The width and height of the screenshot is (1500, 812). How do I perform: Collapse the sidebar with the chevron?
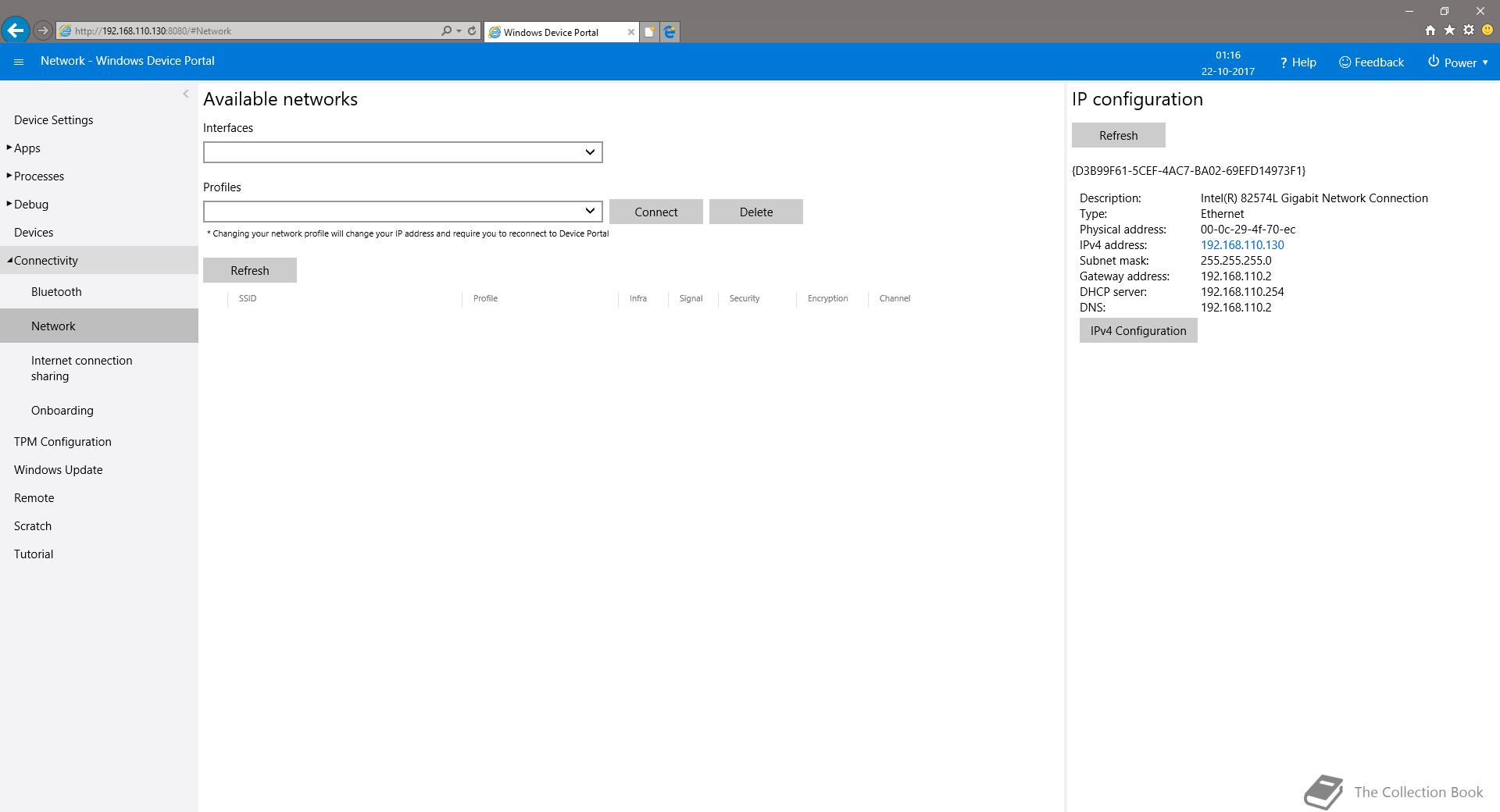(185, 94)
